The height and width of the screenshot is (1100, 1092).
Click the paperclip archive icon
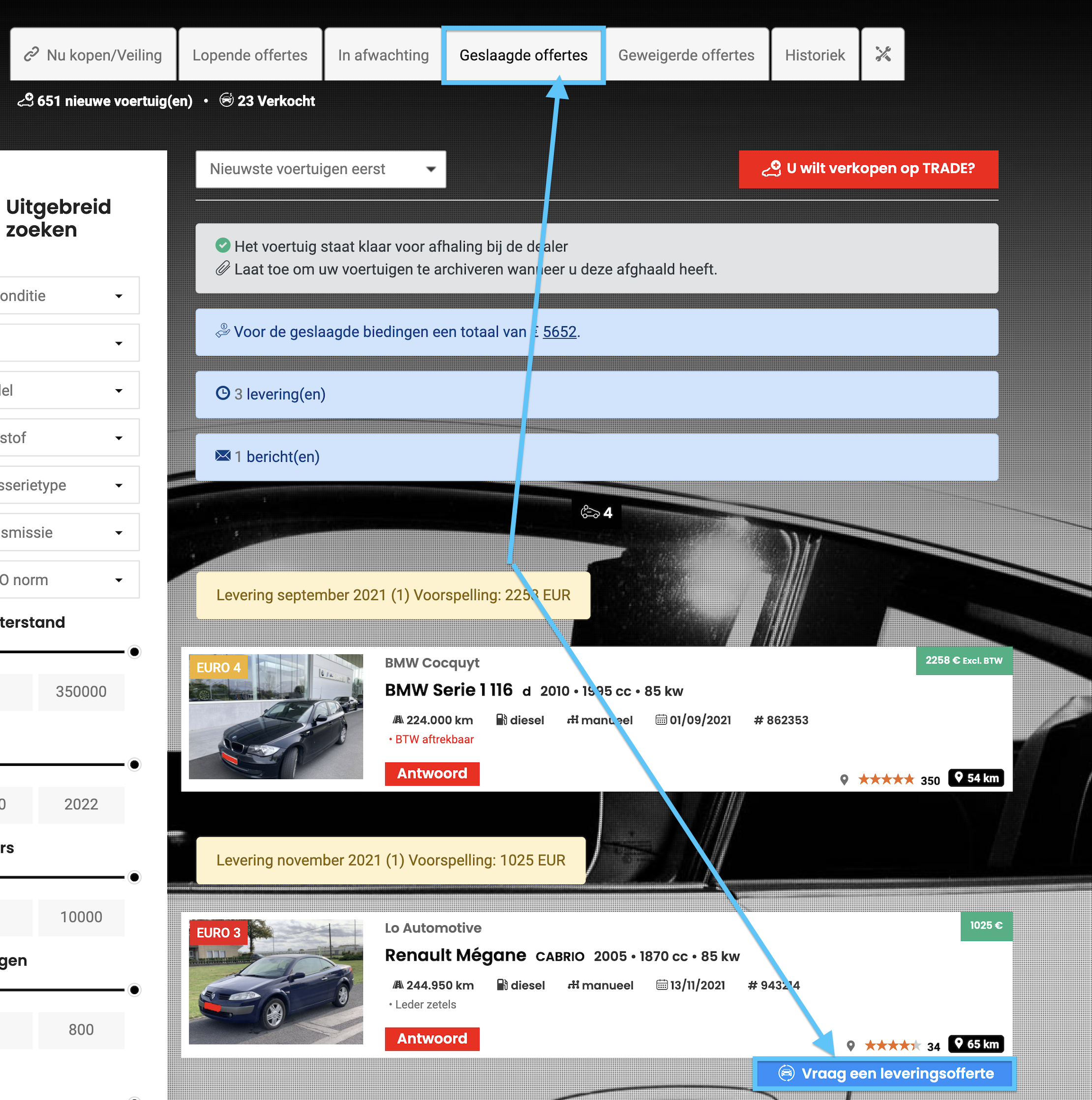point(223,268)
